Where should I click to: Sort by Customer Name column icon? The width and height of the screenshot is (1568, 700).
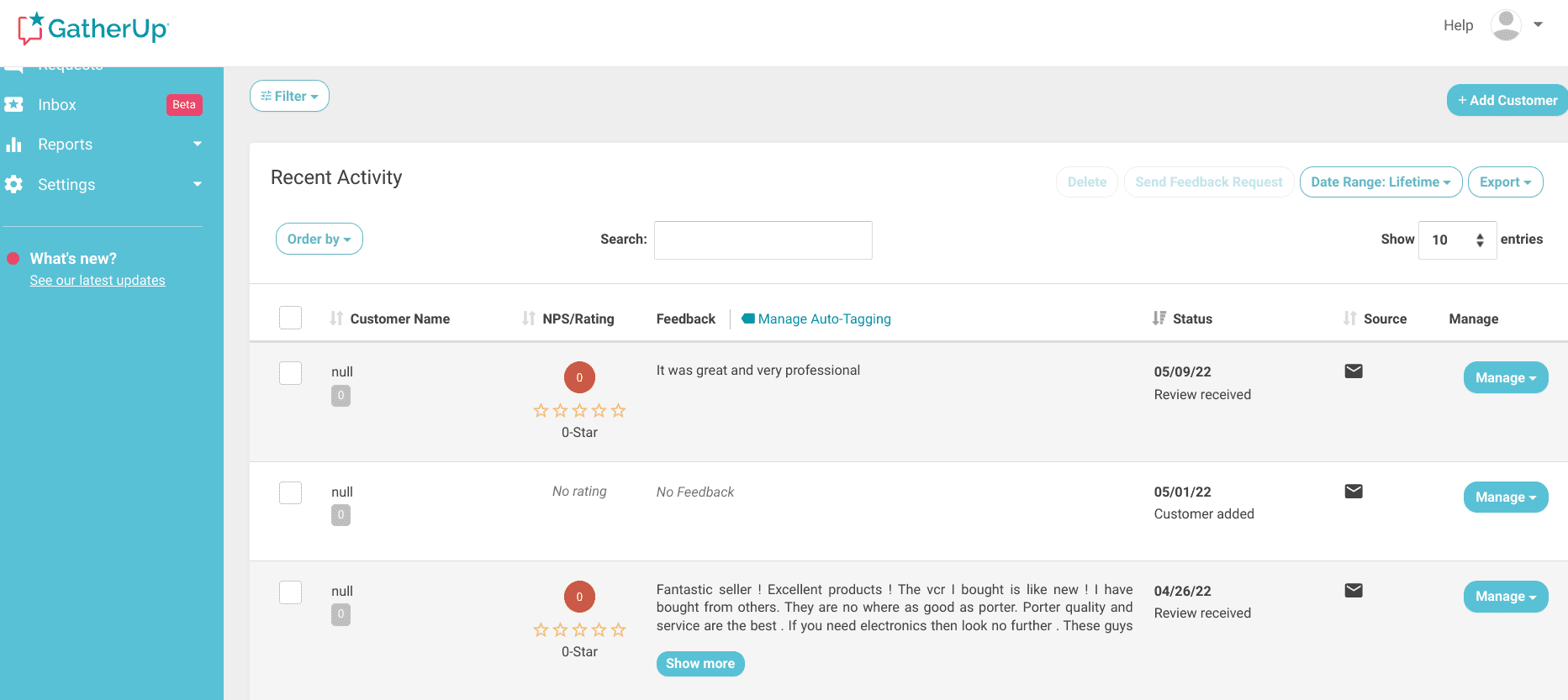coord(336,318)
